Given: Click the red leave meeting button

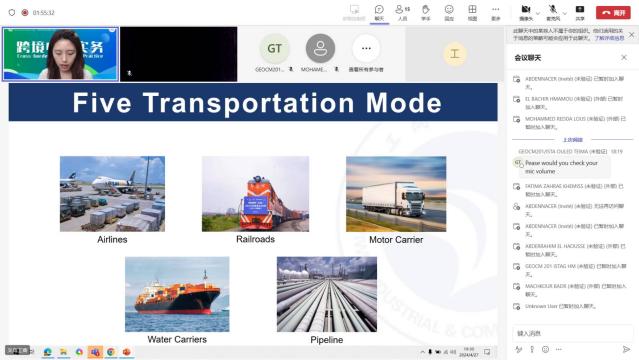Looking at the screenshot, I should point(613,13).
